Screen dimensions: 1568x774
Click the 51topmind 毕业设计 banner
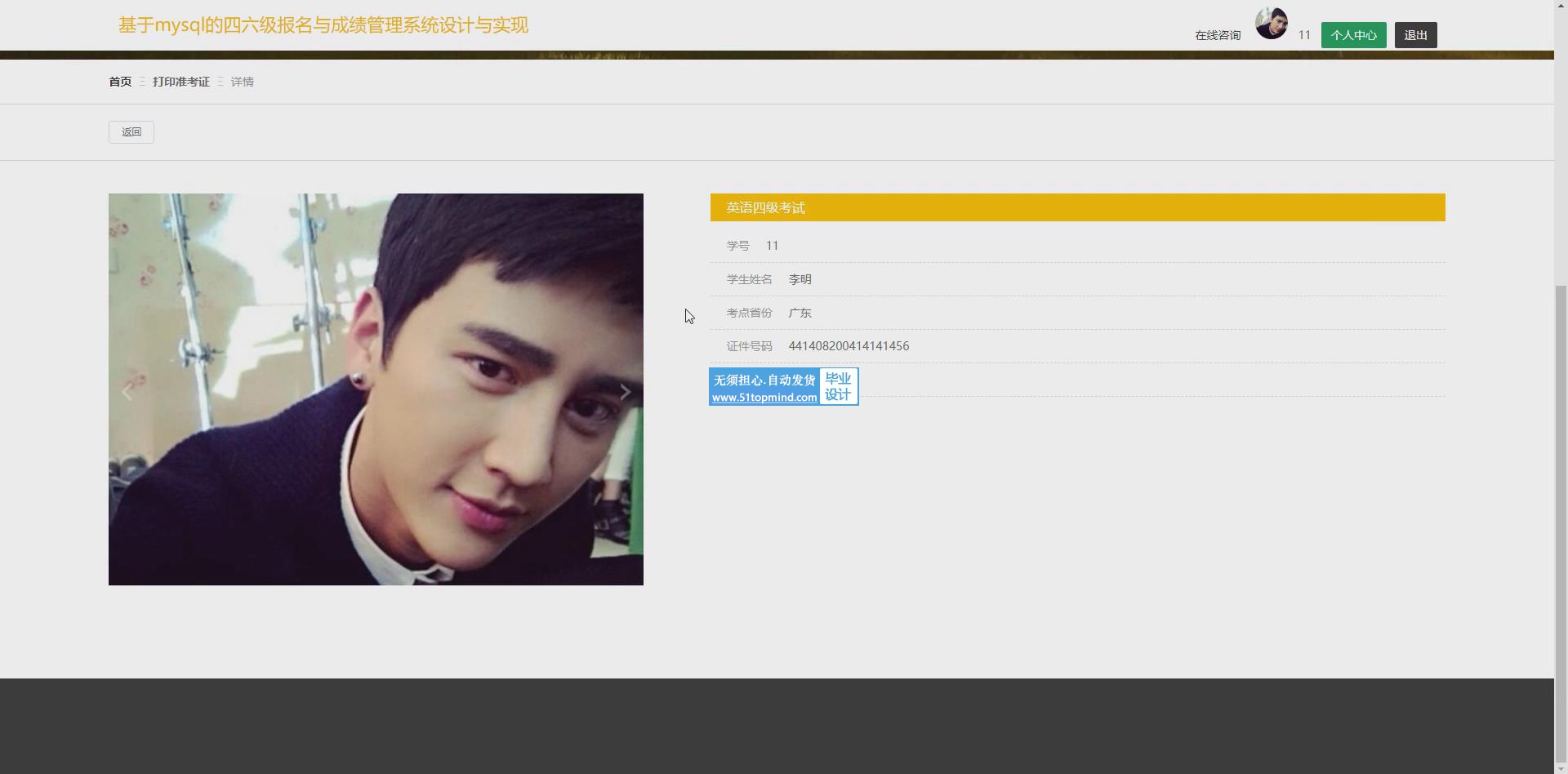[x=784, y=386]
